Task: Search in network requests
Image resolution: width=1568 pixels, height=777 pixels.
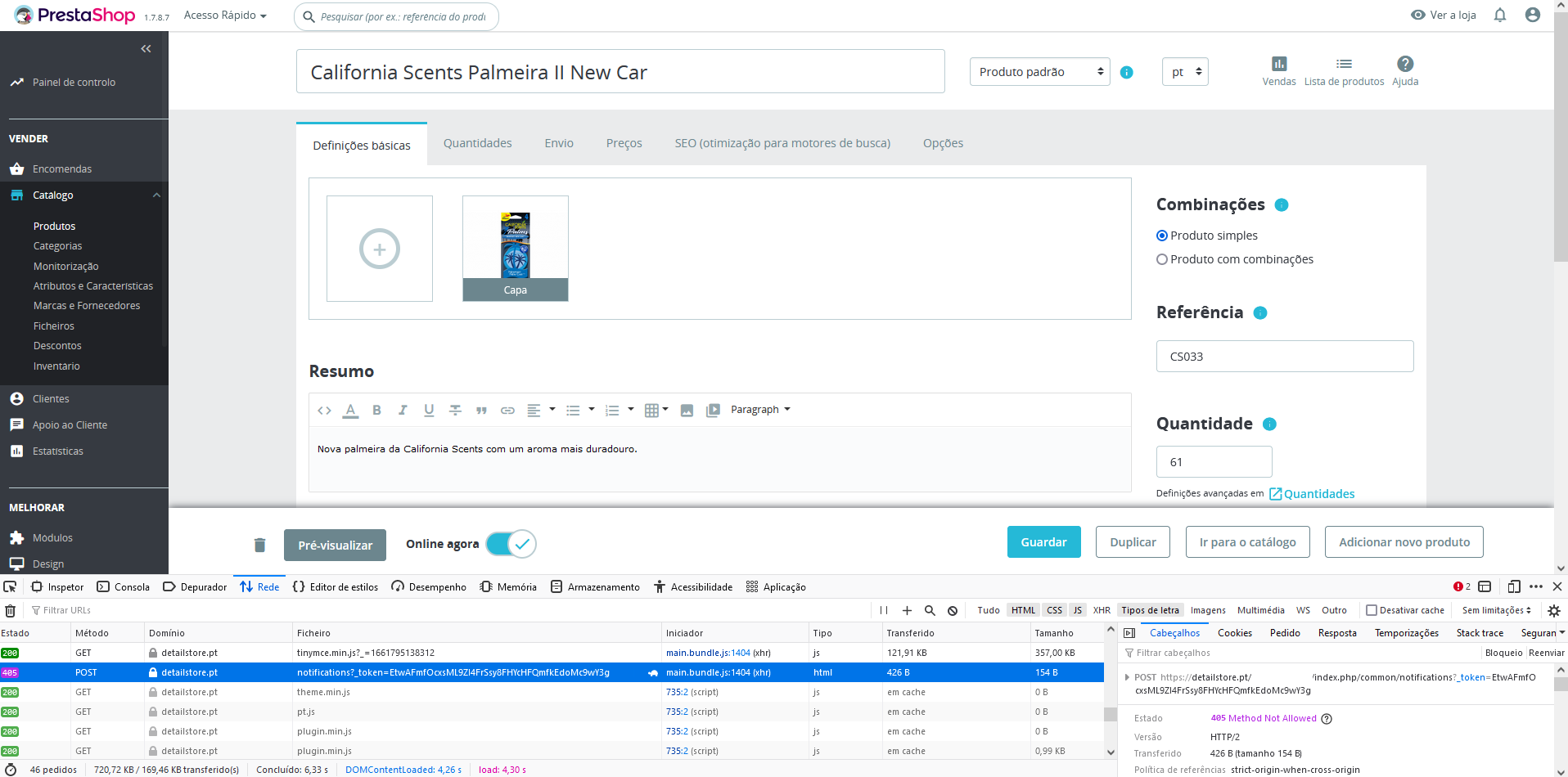Action: tap(930, 610)
